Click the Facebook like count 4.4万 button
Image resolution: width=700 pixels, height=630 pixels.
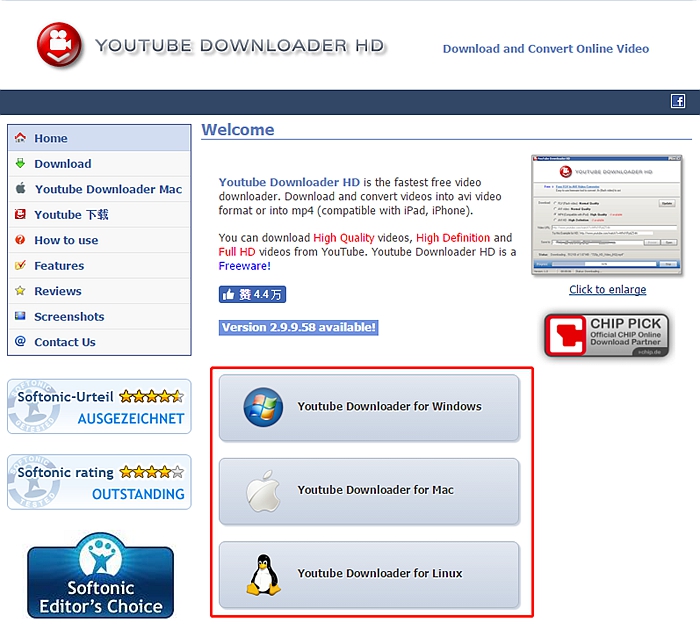(252, 294)
